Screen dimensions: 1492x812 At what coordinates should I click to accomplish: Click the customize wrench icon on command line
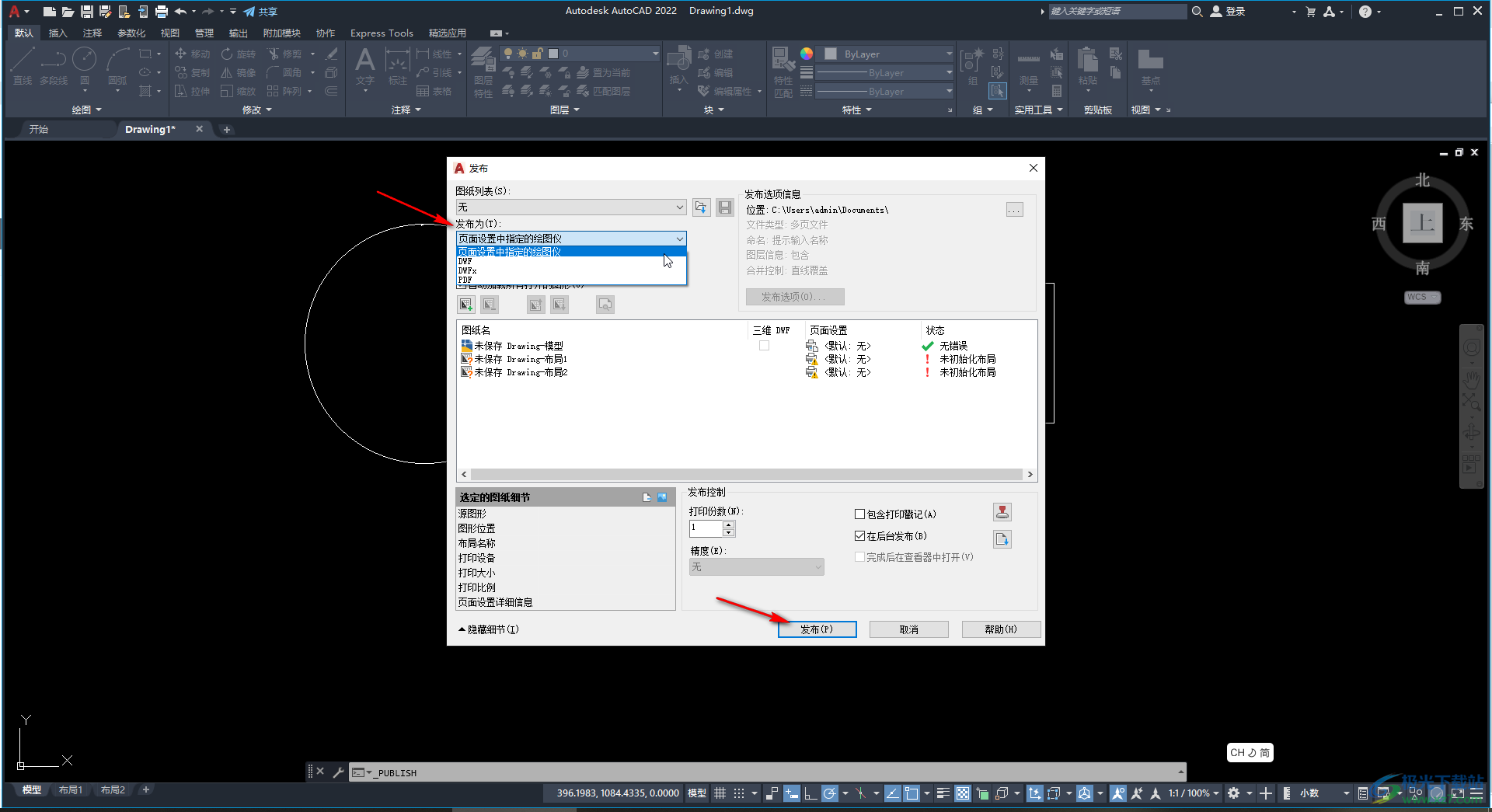[x=338, y=772]
